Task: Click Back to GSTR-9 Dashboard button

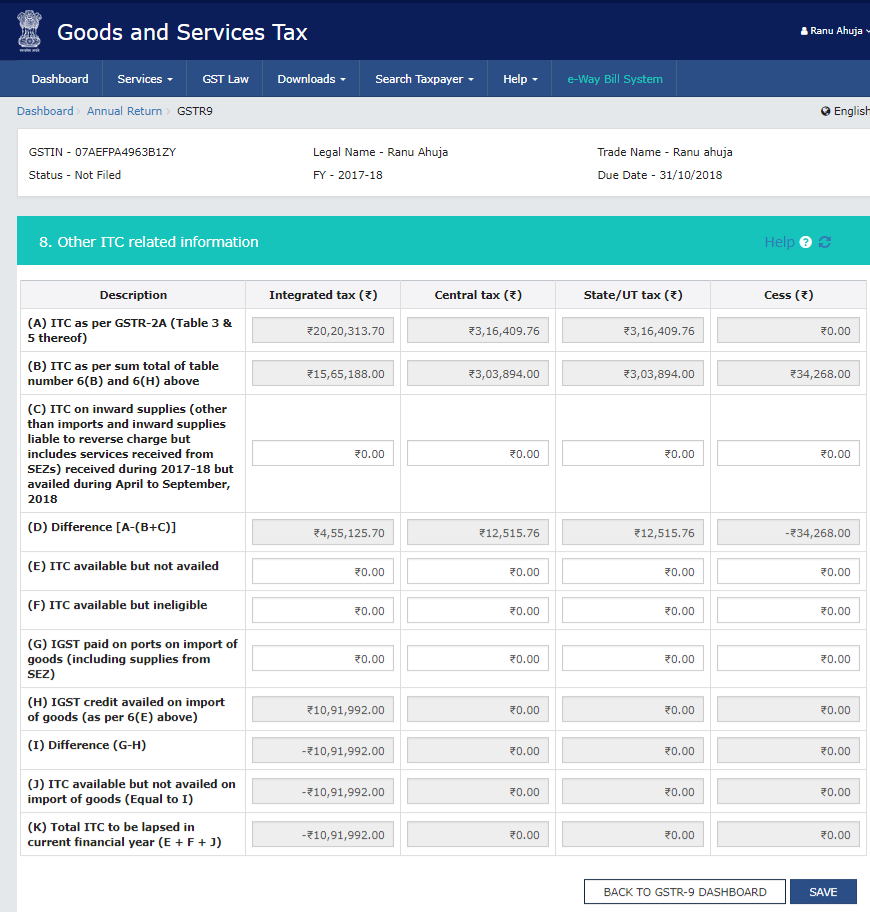Action: [x=685, y=892]
